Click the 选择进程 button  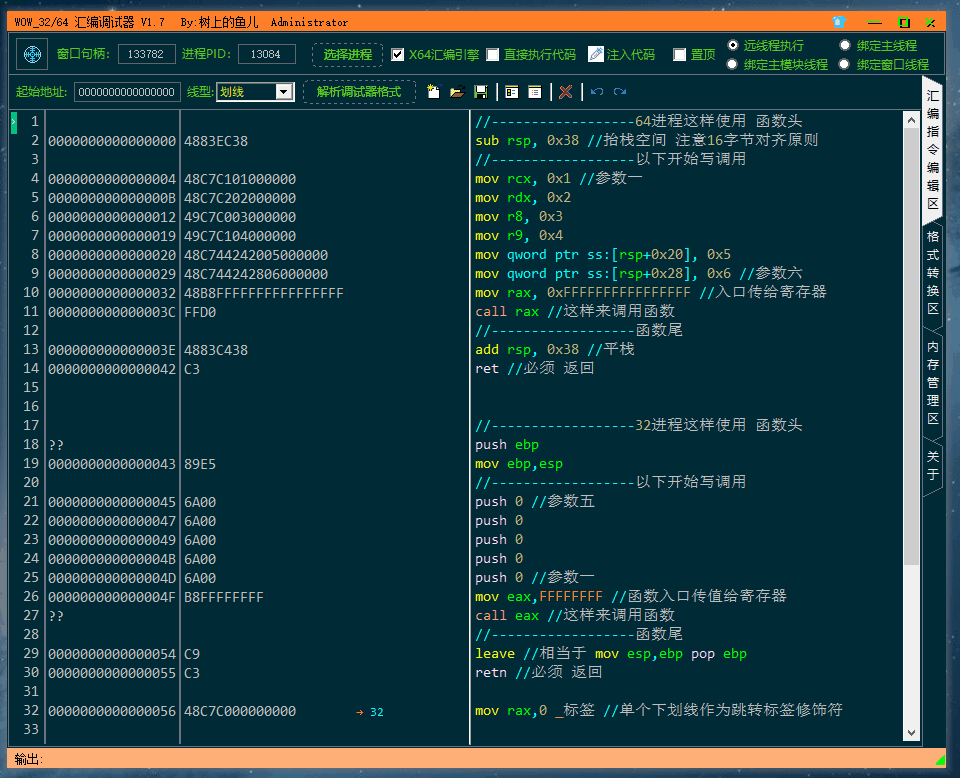(348, 54)
